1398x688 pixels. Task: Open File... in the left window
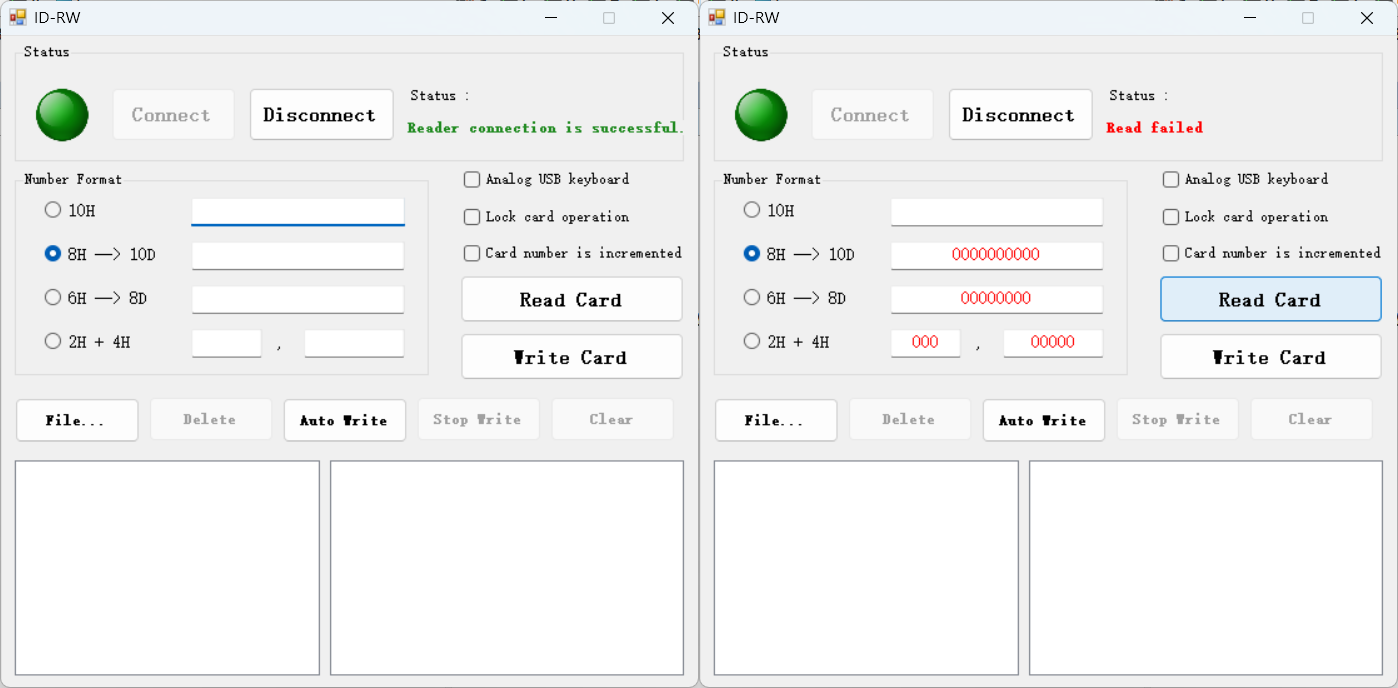77,420
